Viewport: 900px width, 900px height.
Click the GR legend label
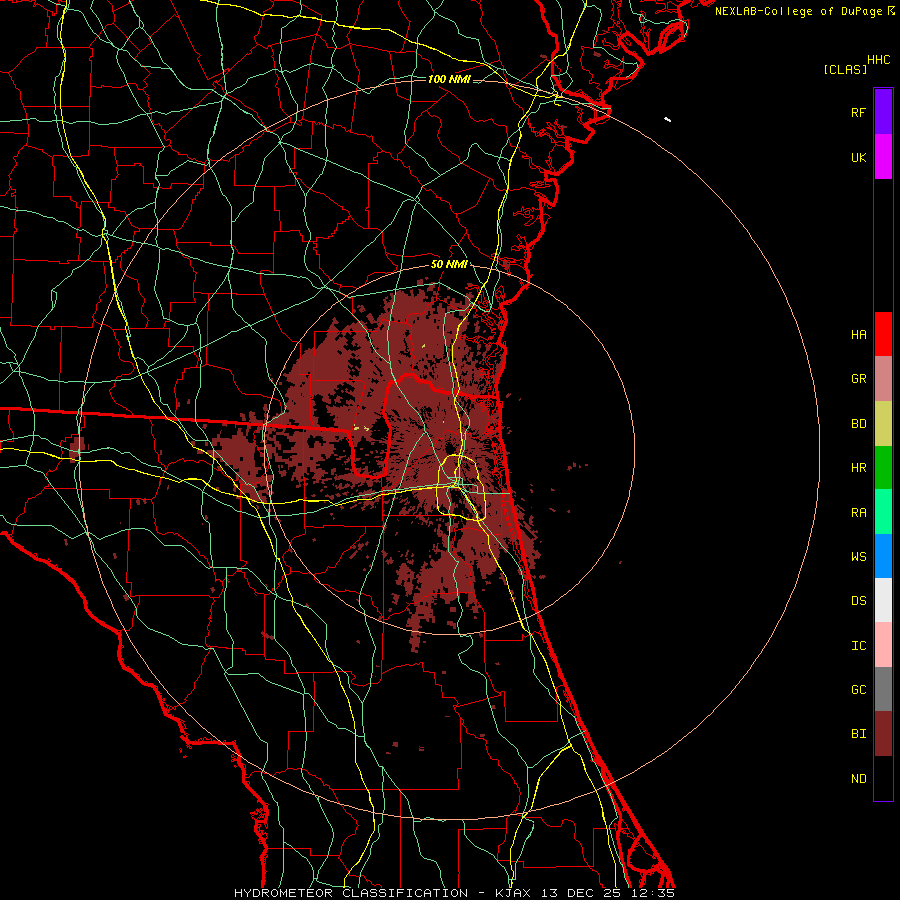(859, 379)
